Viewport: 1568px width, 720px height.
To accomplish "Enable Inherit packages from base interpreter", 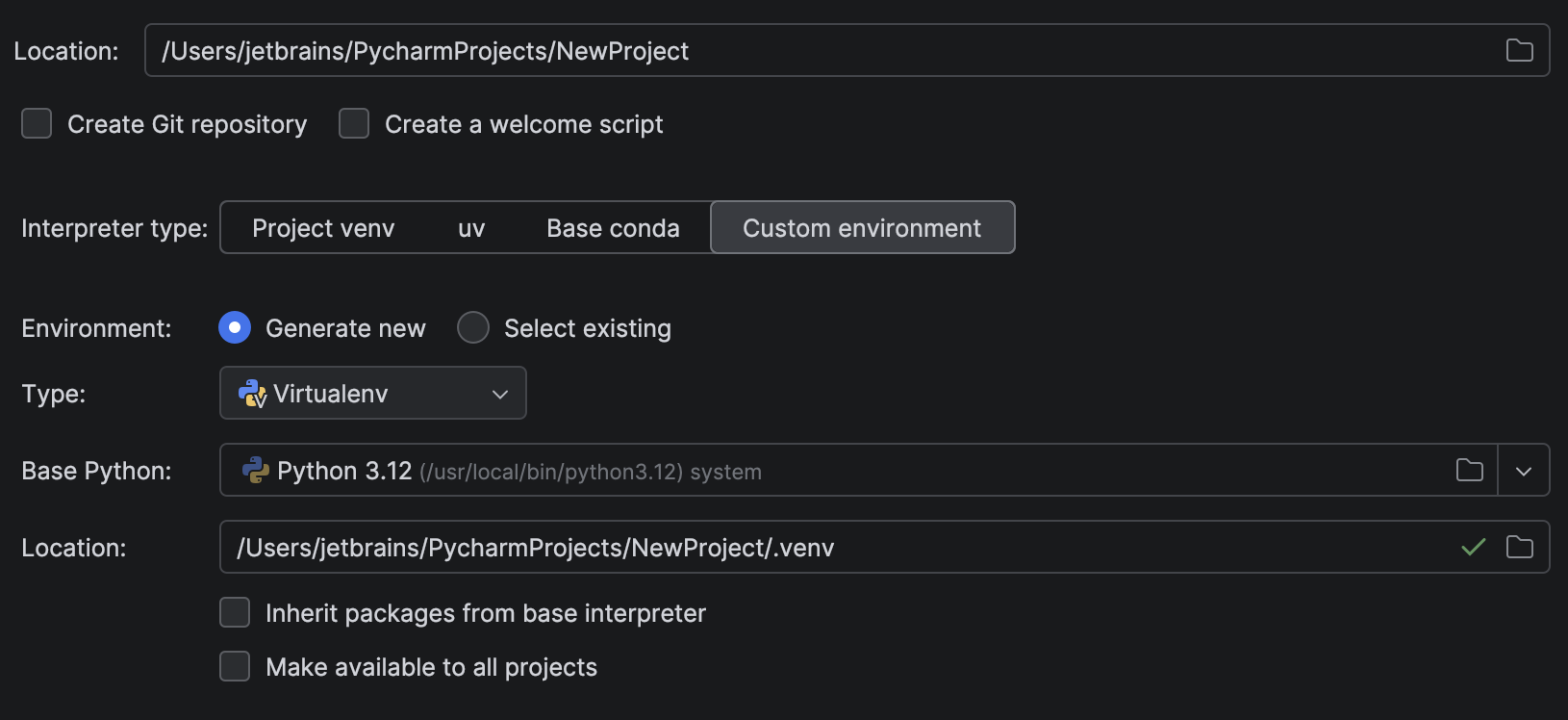I will click(235, 612).
